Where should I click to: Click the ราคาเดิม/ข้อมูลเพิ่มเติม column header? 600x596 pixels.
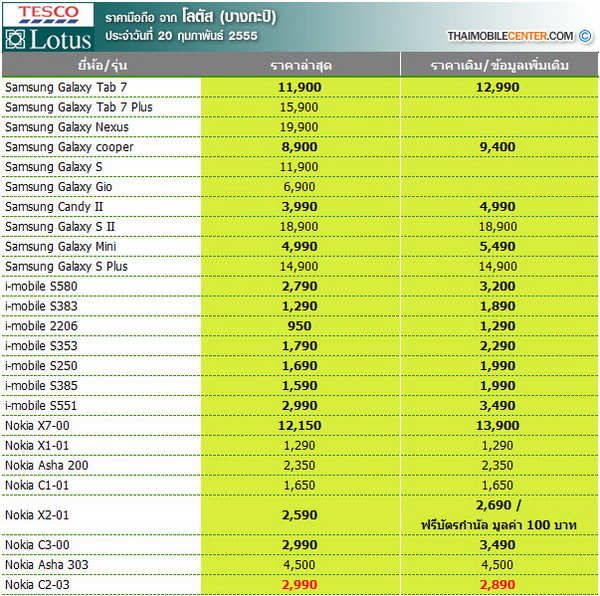pyautogui.click(x=499, y=65)
